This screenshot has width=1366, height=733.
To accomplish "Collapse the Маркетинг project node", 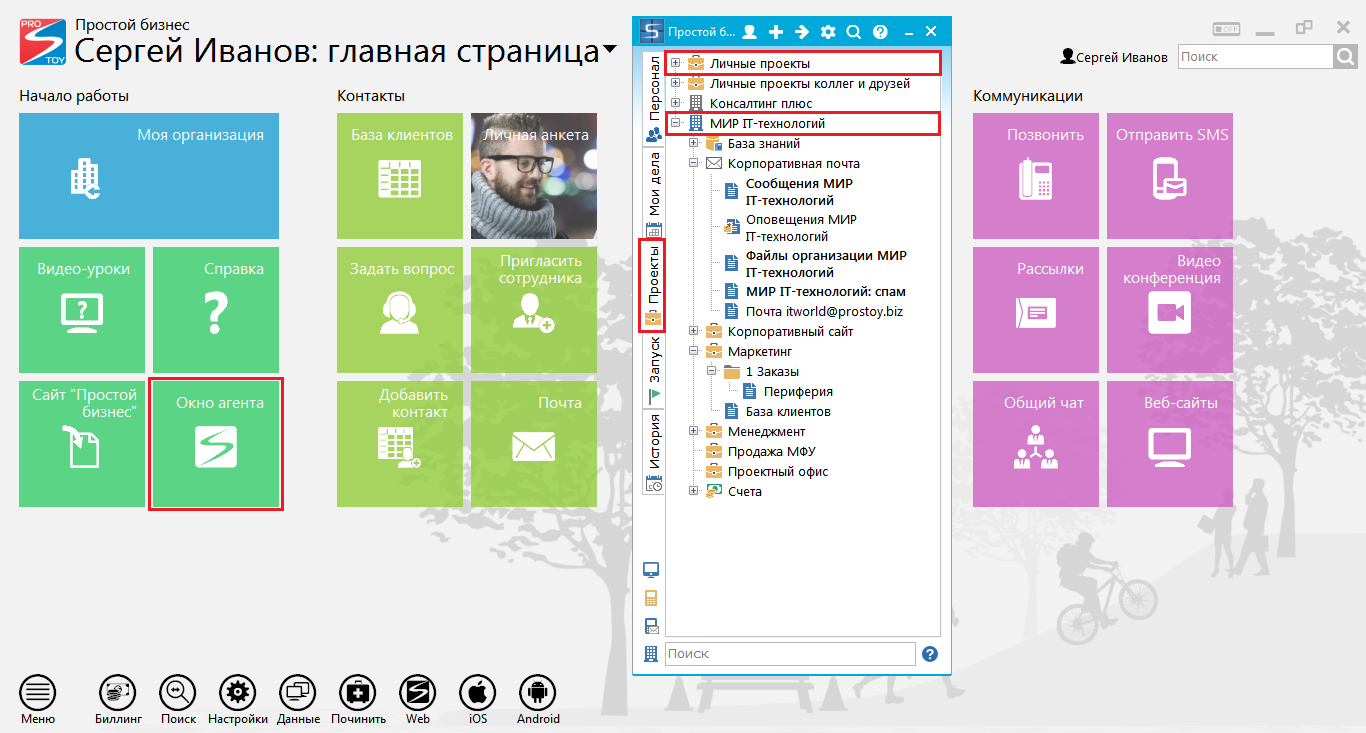I will point(694,351).
